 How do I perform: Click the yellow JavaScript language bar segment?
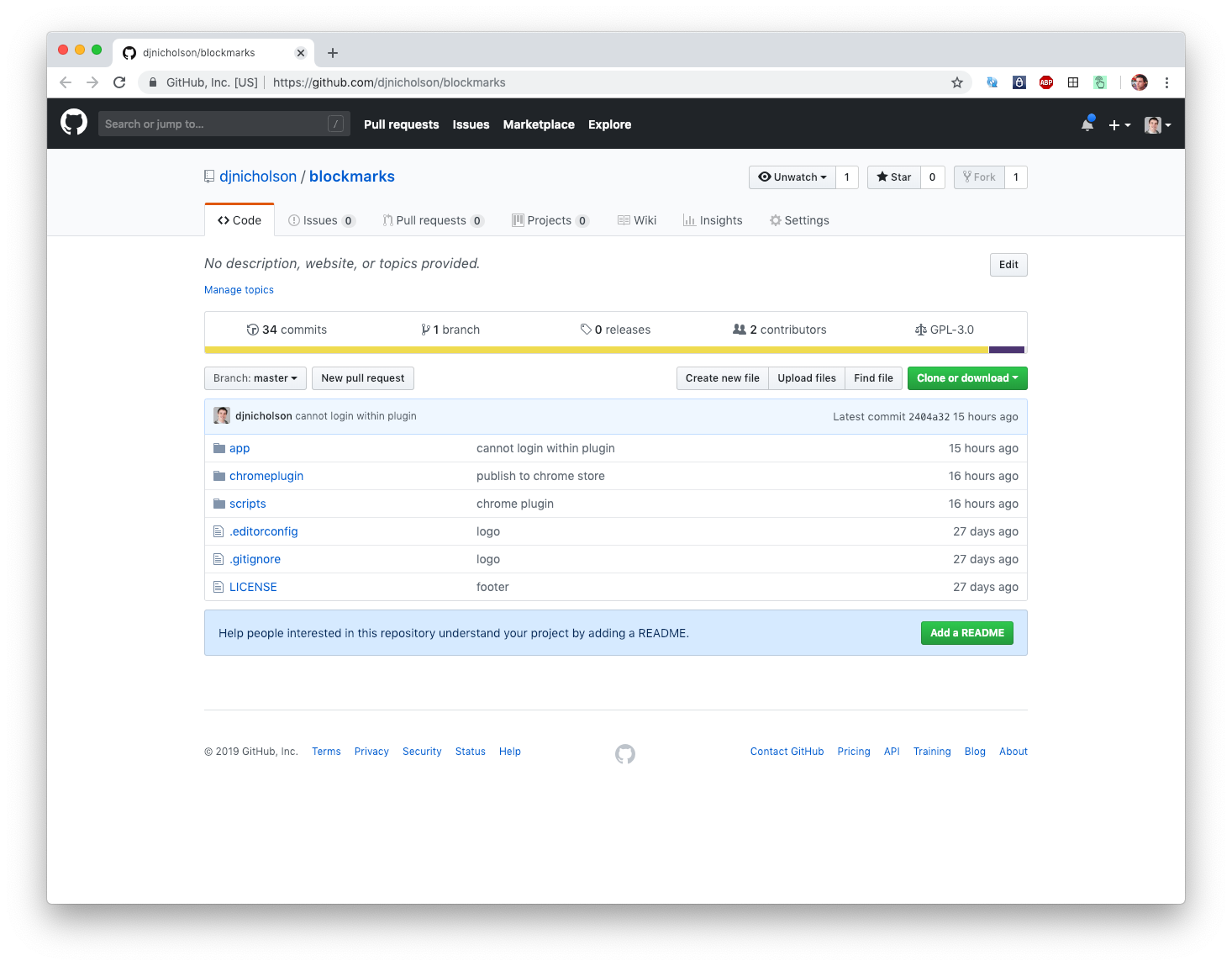click(x=597, y=350)
